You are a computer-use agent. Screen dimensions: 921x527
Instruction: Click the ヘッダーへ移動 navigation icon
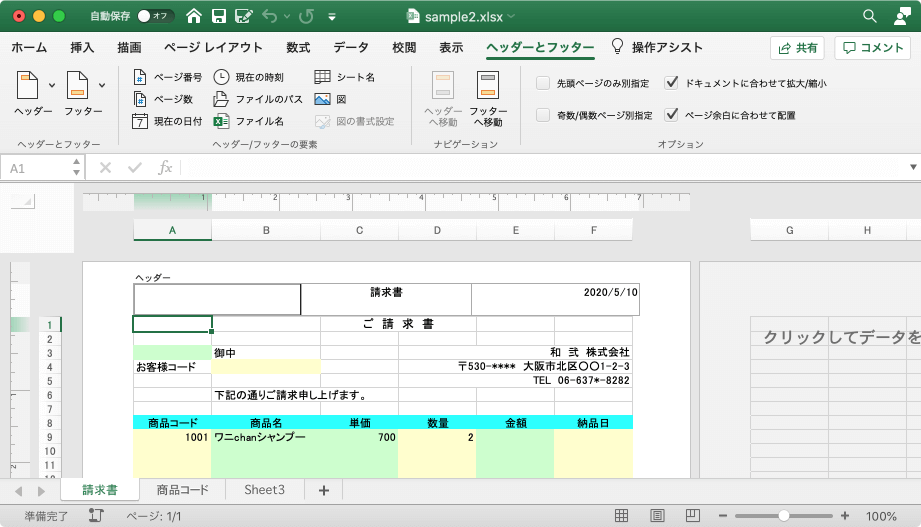(x=443, y=99)
